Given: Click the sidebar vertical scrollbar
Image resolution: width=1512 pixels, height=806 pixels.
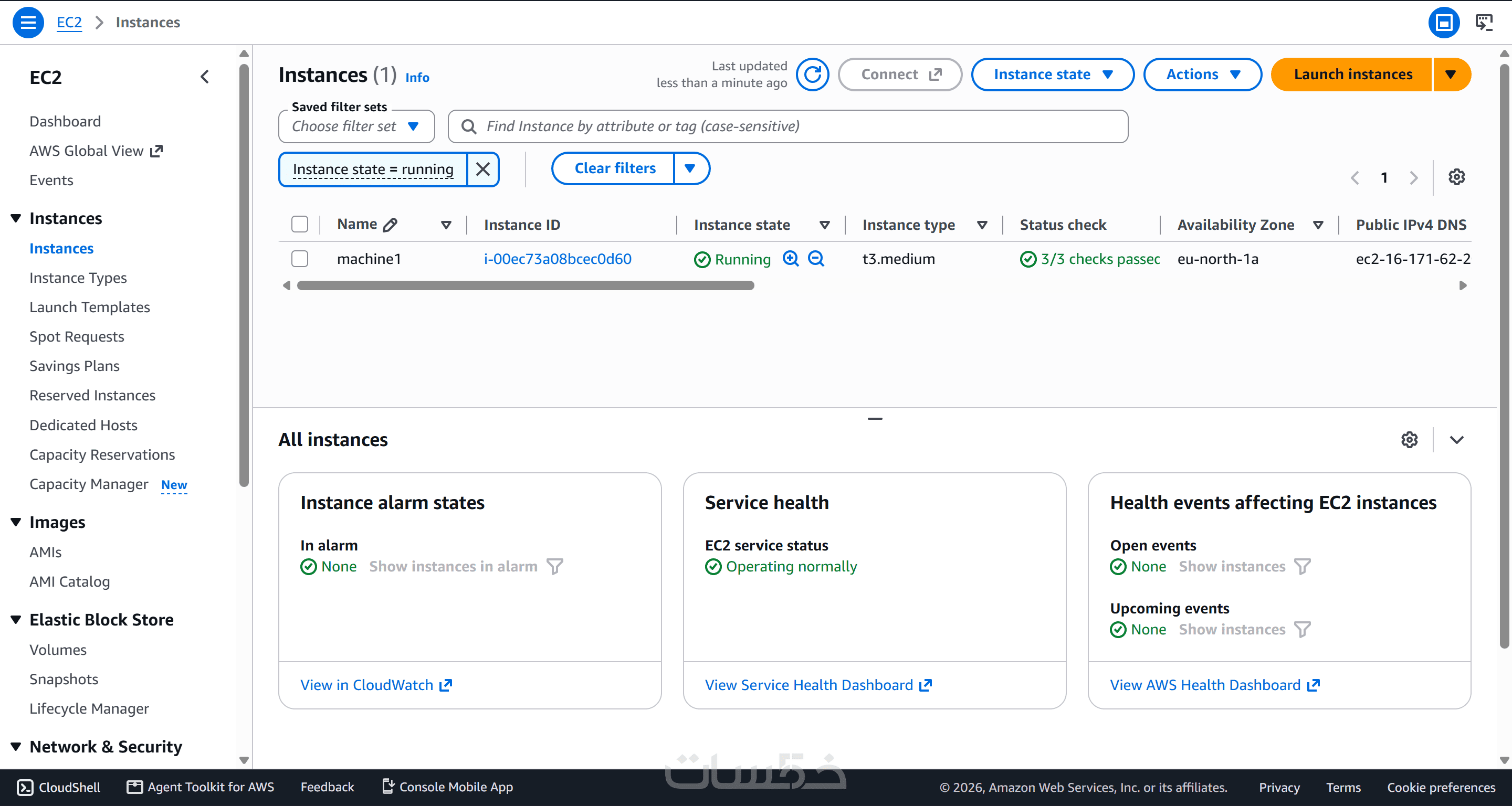Looking at the screenshot, I should coord(244,275).
